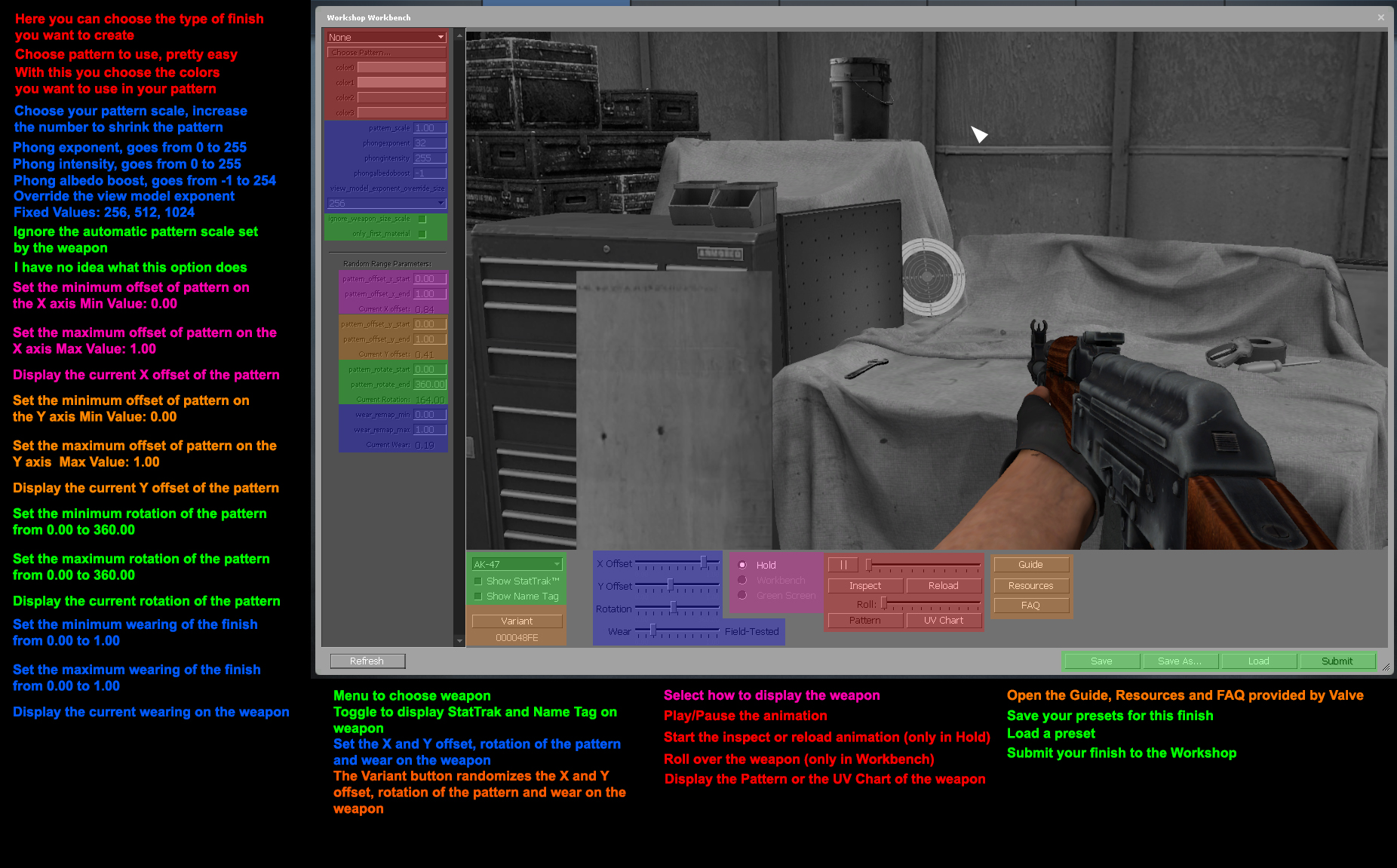
Task: Open the Guide
Action: point(1031,565)
